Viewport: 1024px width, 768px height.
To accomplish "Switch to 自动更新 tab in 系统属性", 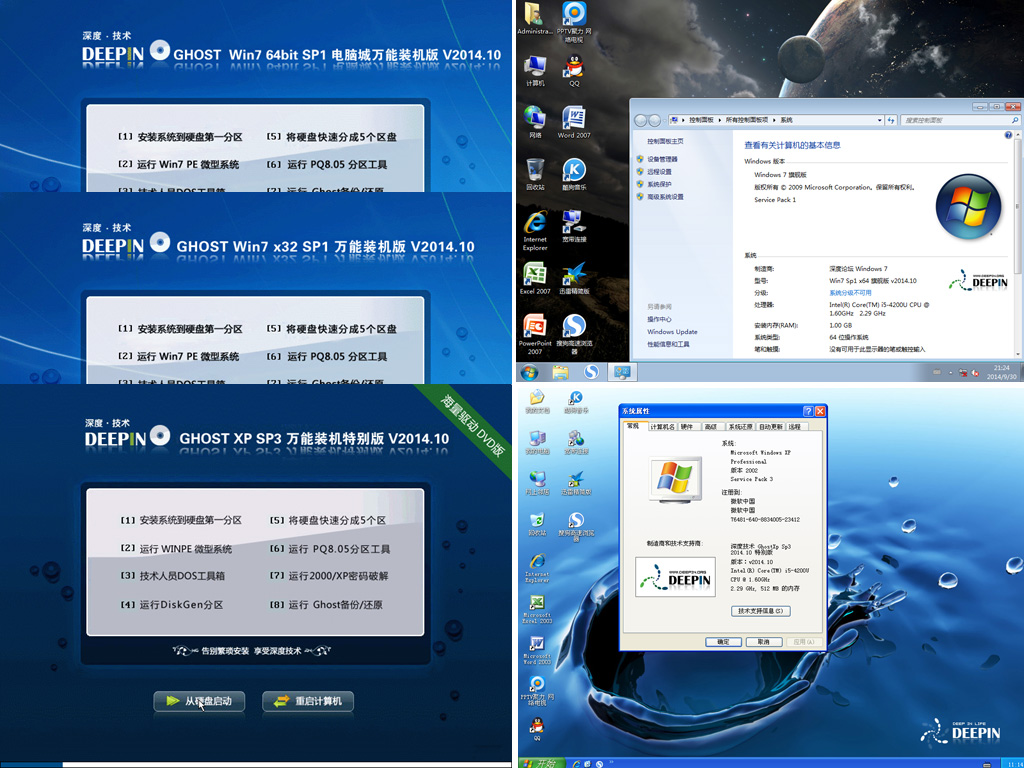I will 771,426.
